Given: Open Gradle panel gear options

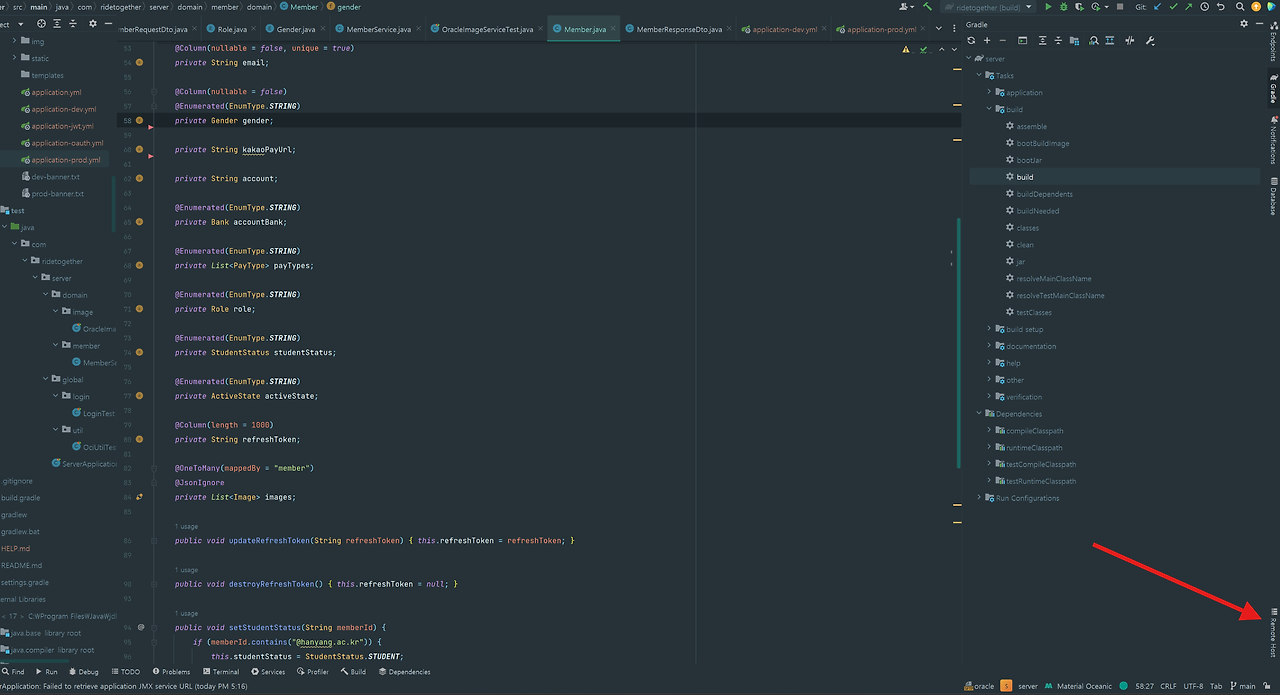Looking at the screenshot, I should click(x=1244, y=23).
